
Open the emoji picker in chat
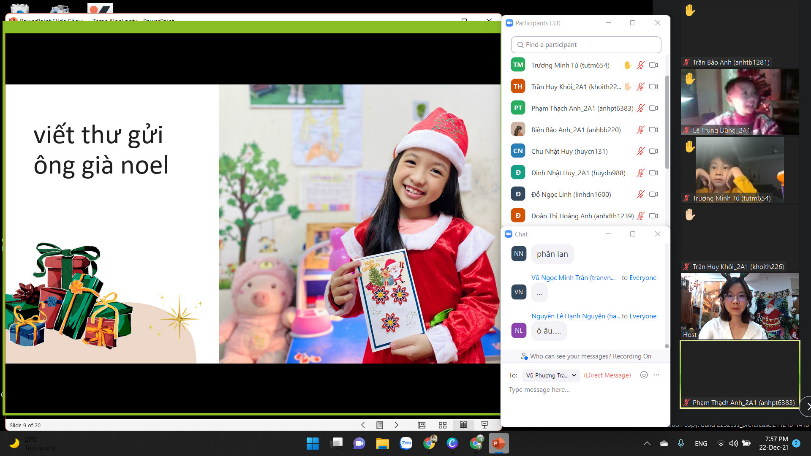click(x=644, y=375)
